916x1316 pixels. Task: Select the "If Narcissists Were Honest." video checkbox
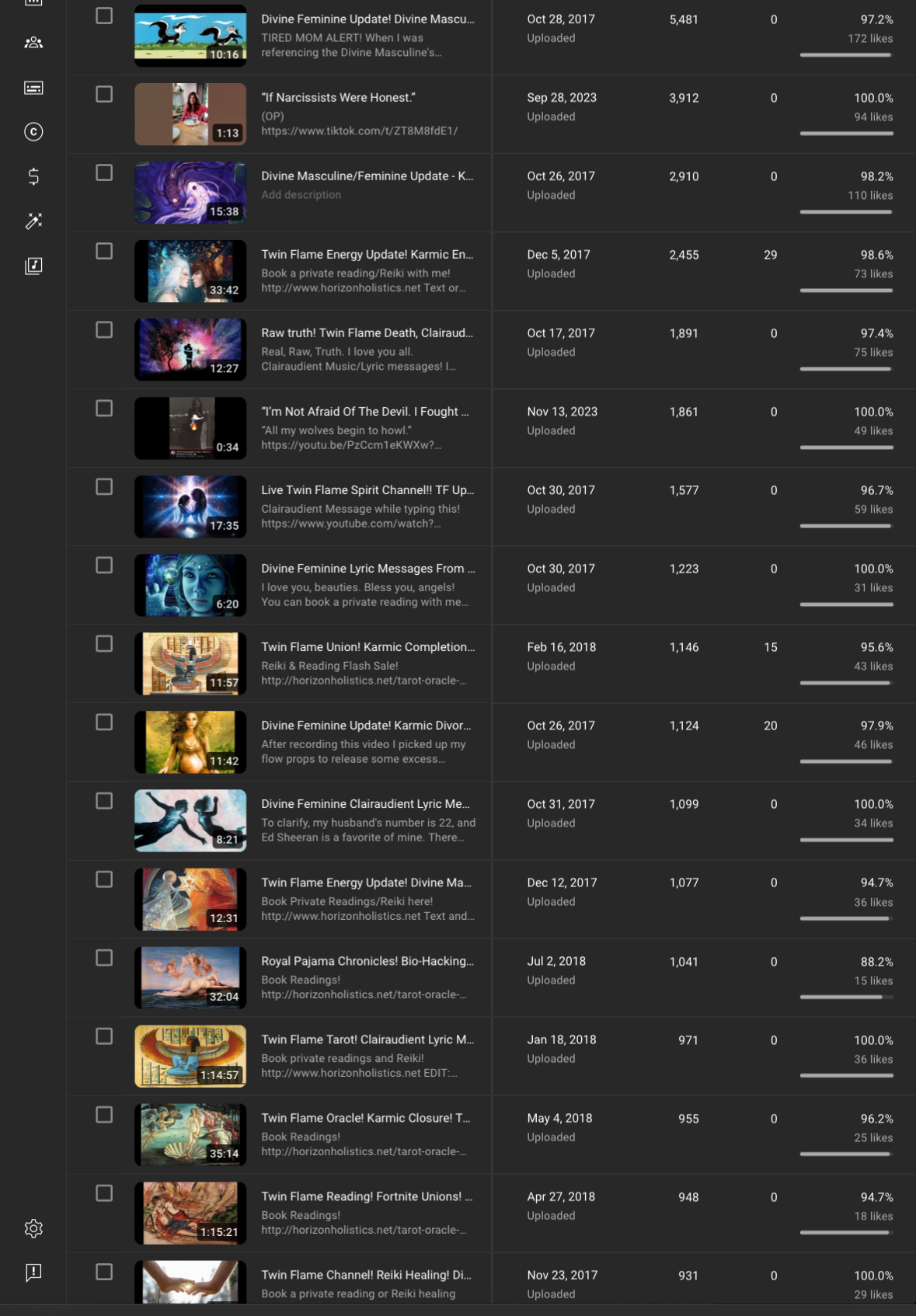click(104, 94)
